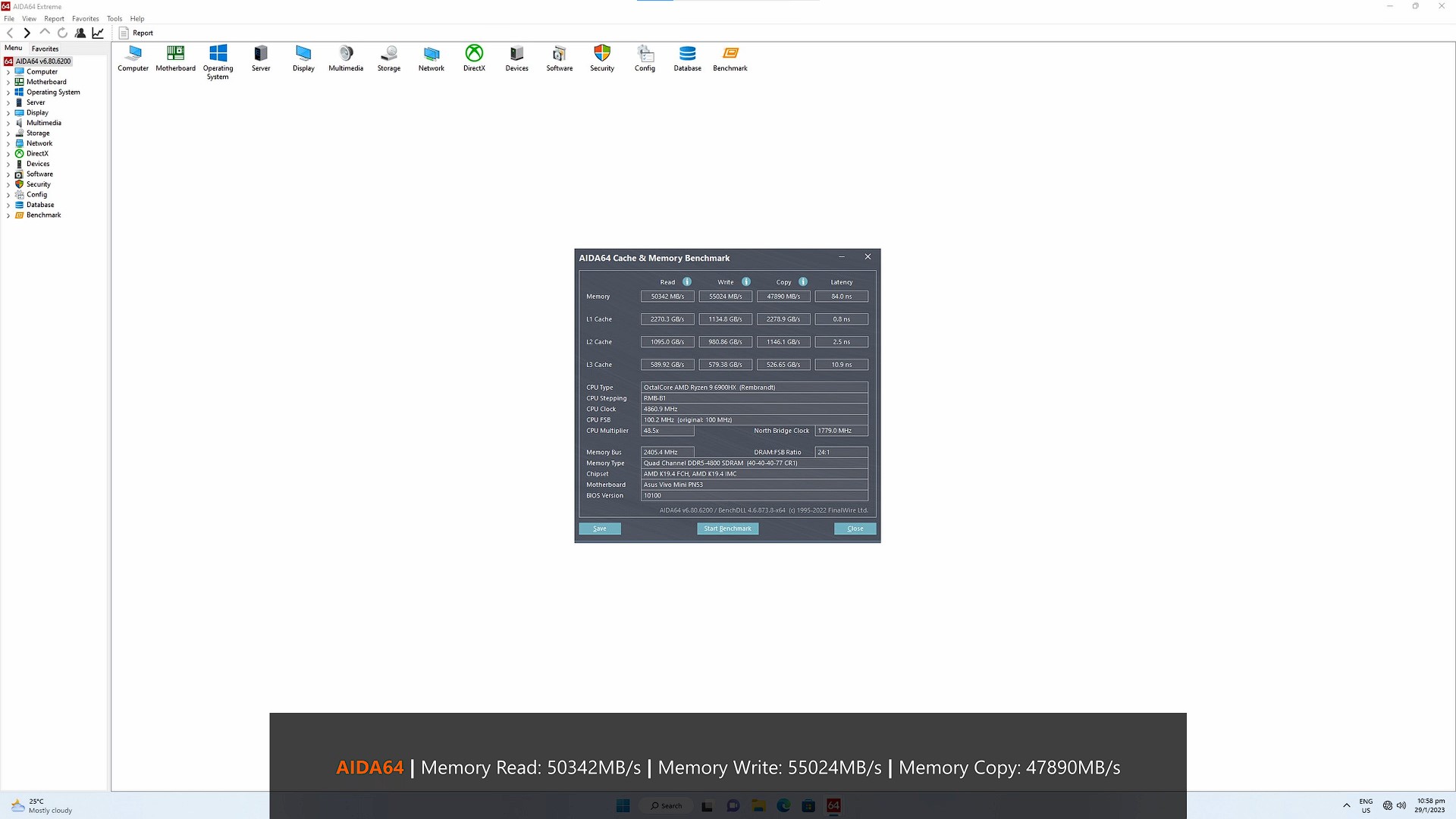The width and height of the screenshot is (1456, 819).
Task: Switch to the Favorites sidebar tab
Action: 45,49
